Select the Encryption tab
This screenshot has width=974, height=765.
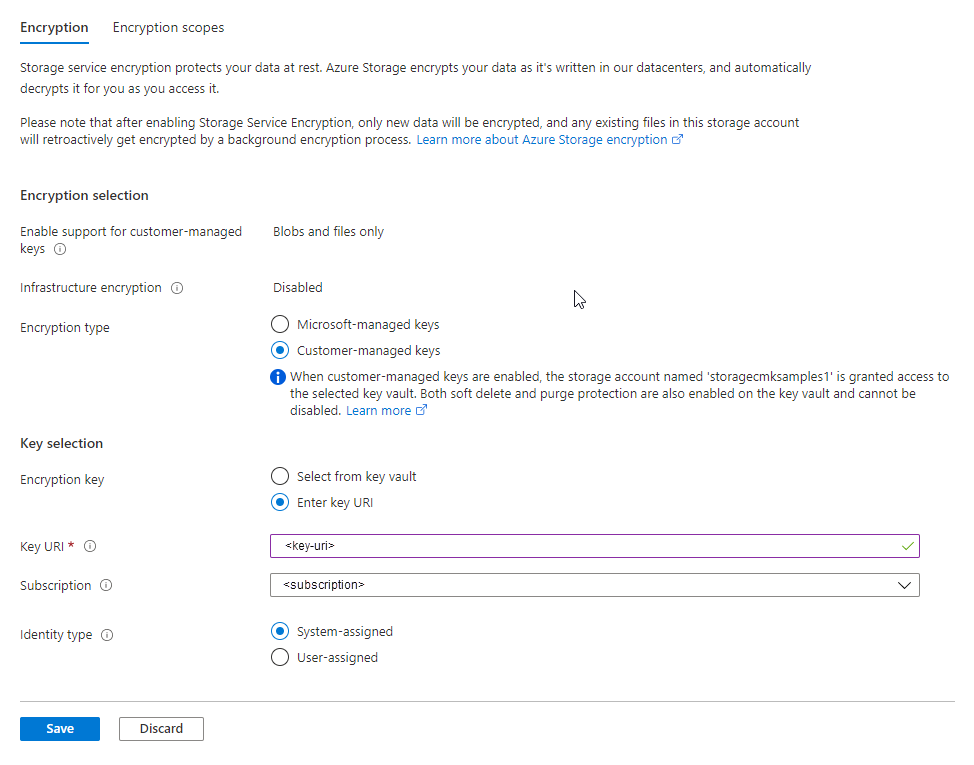point(54,27)
